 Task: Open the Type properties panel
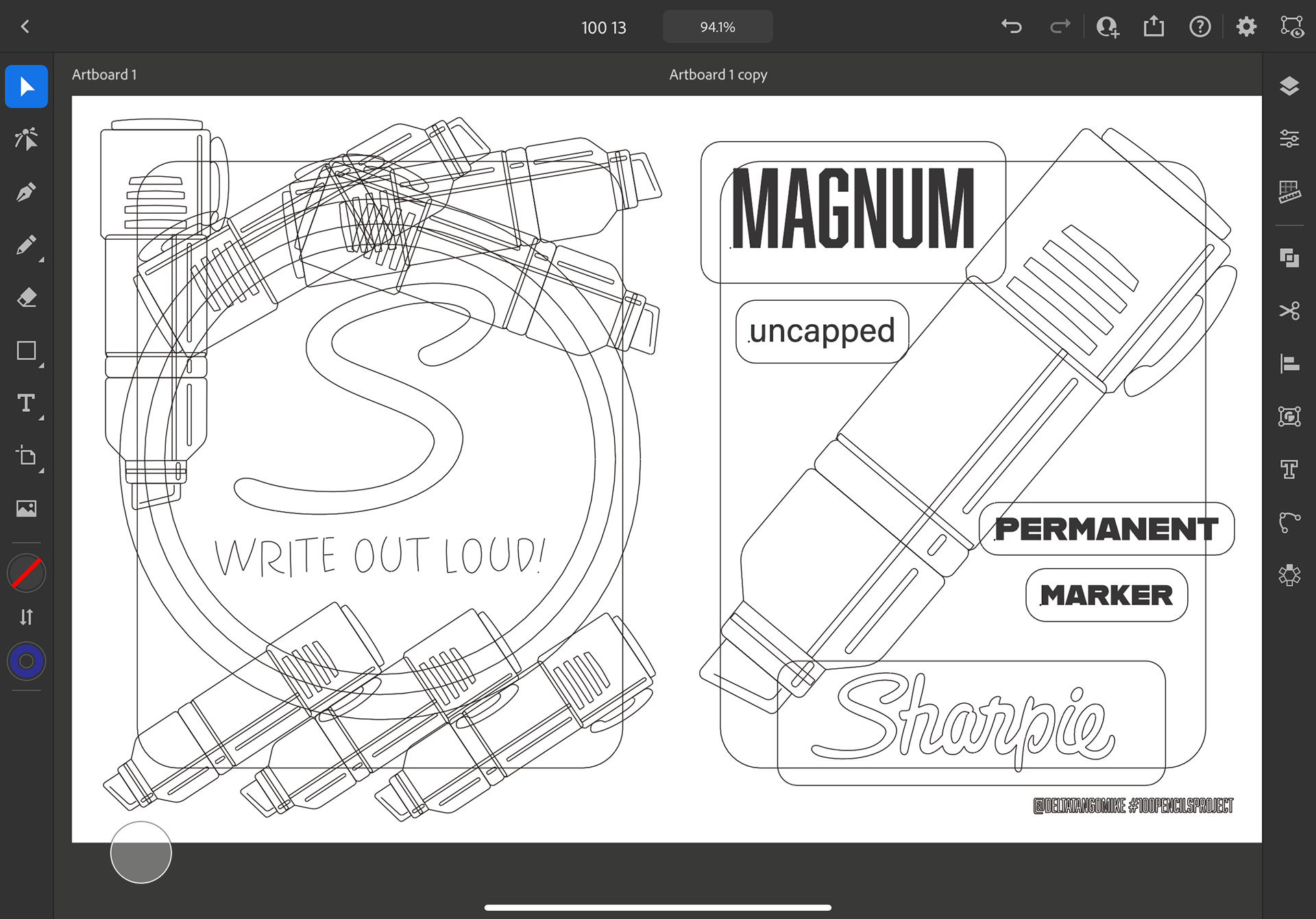click(1289, 469)
